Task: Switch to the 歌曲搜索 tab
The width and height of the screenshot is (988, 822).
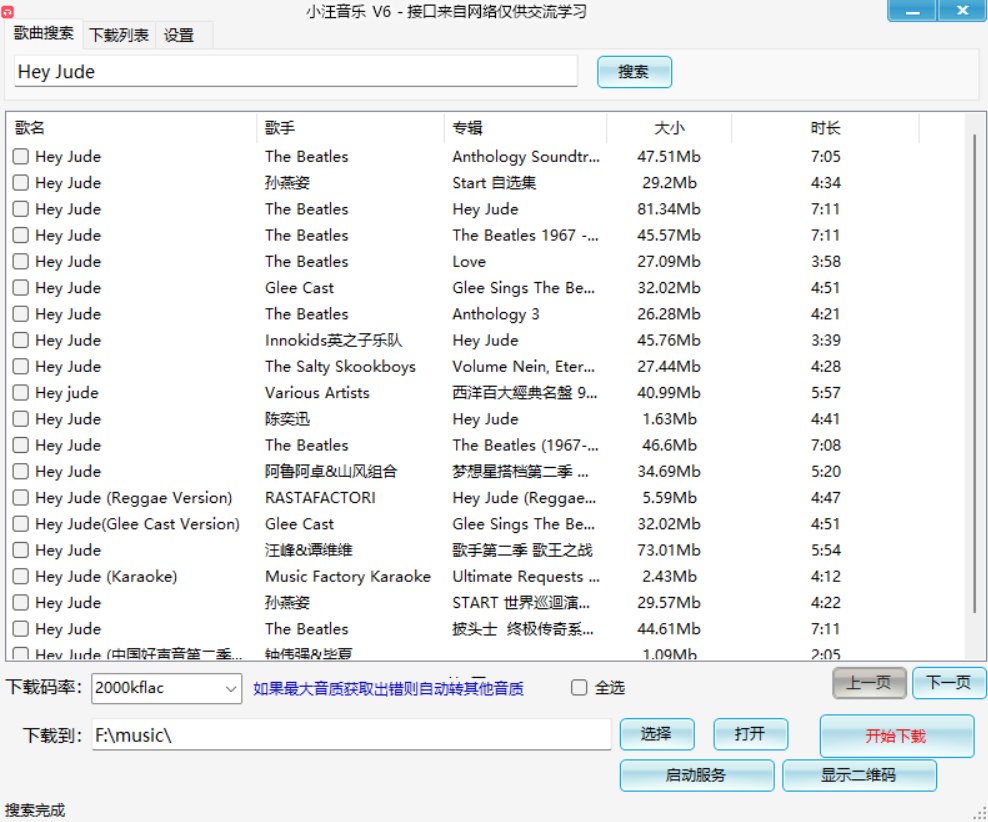Action: [x=43, y=33]
